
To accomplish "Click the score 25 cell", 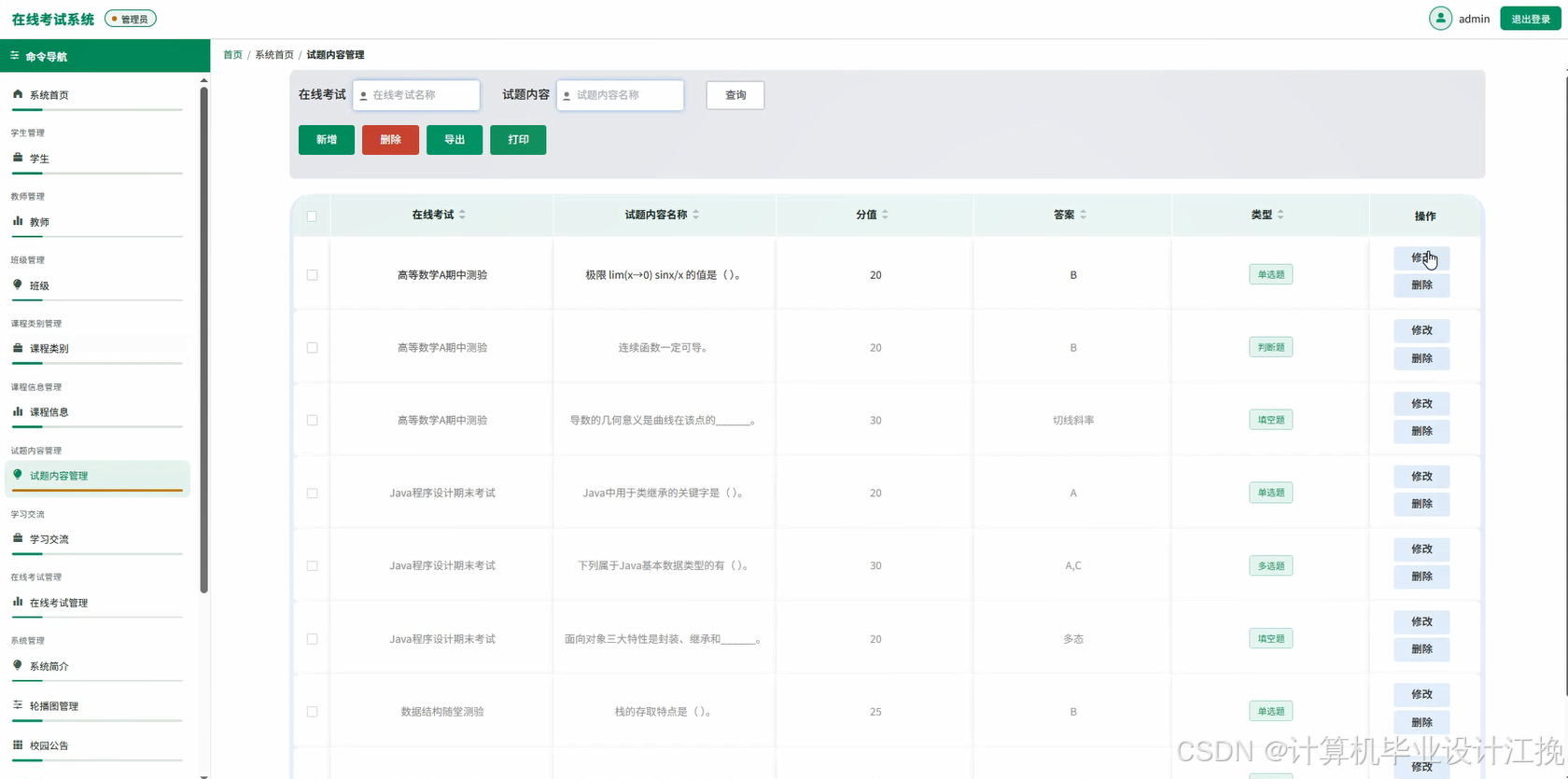I will (x=875, y=712).
